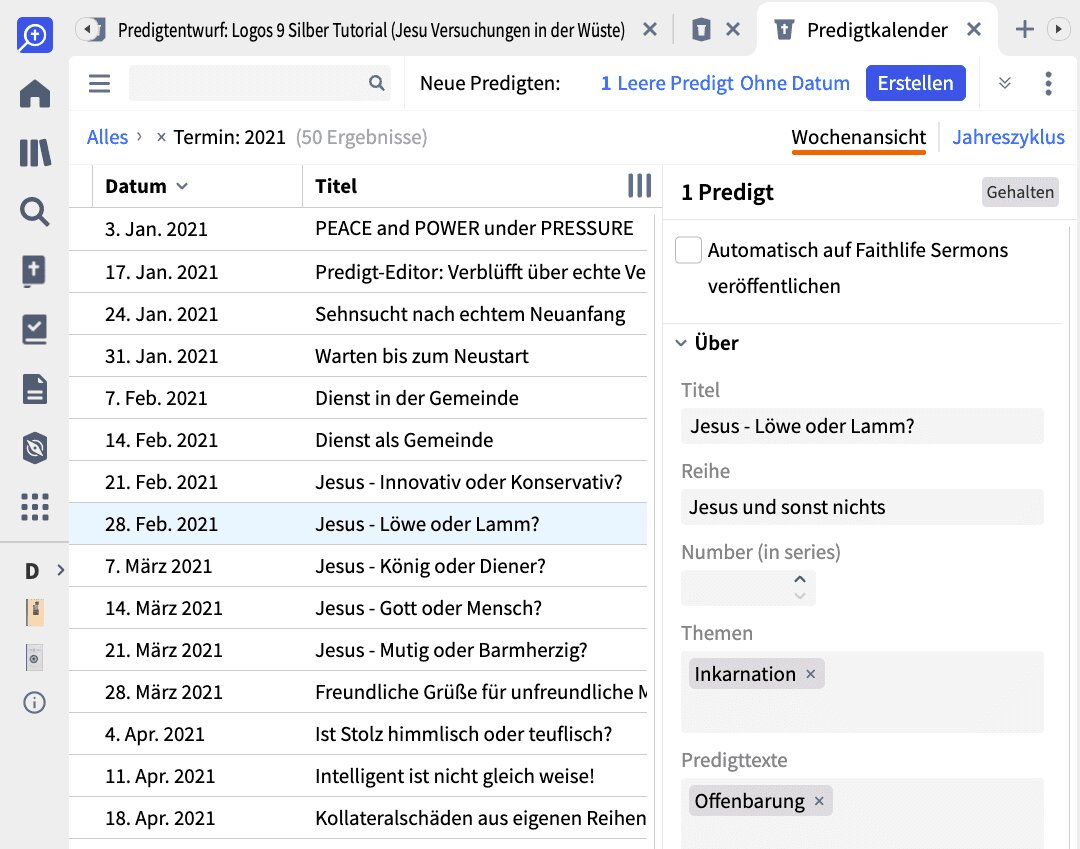
Task: Open the apps grid icon in sidebar
Action: pos(35,507)
